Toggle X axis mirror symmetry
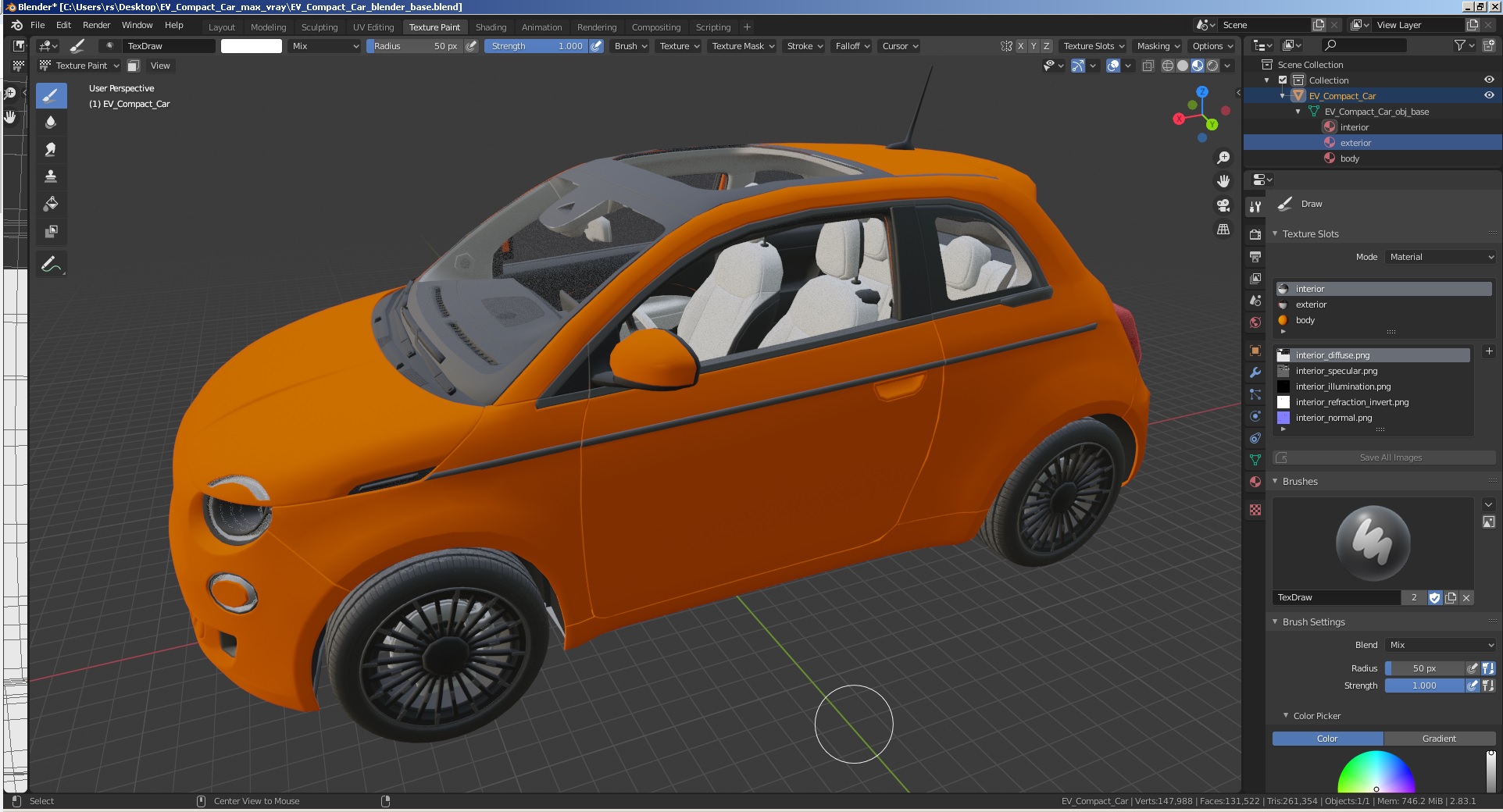This screenshot has width=1503, height=812. click(1020, 46)
